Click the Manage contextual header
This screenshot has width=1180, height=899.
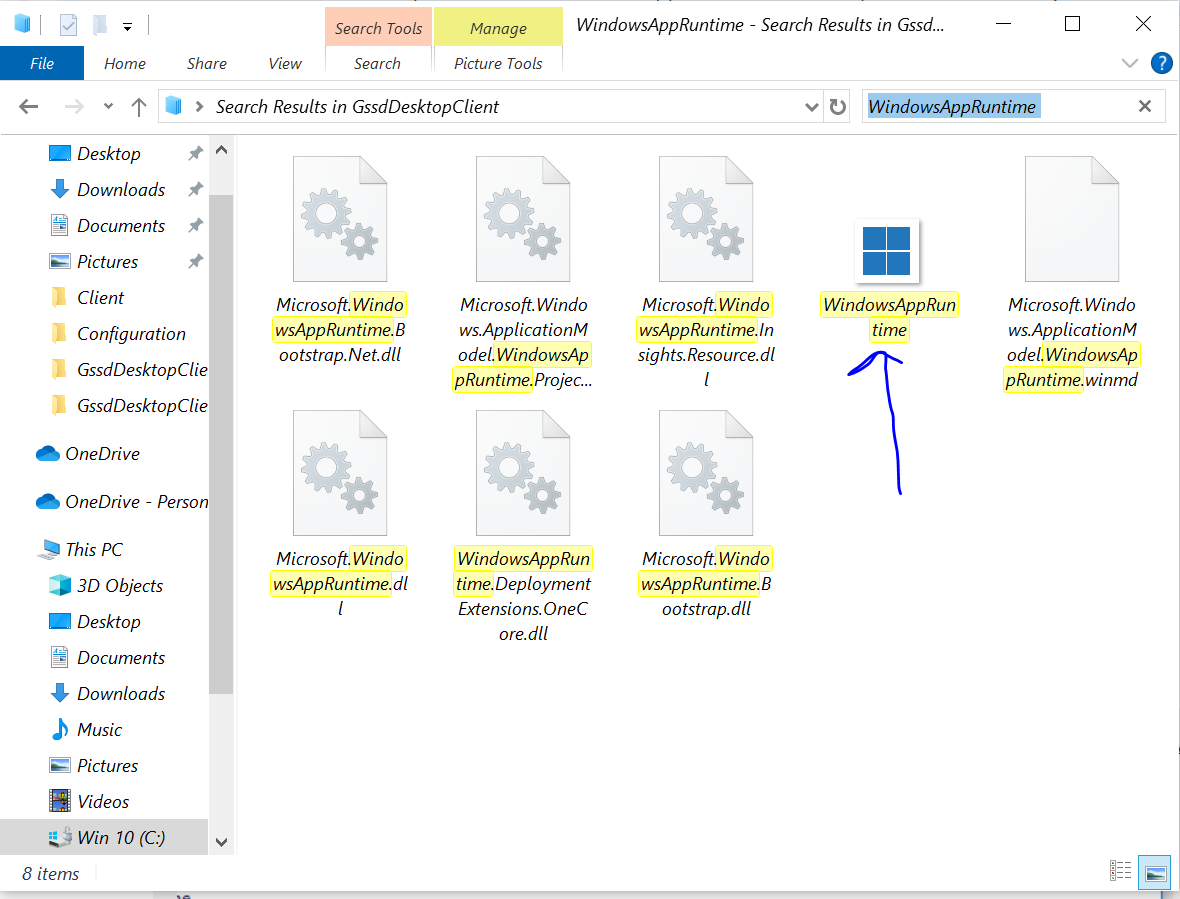pos(498,28)
